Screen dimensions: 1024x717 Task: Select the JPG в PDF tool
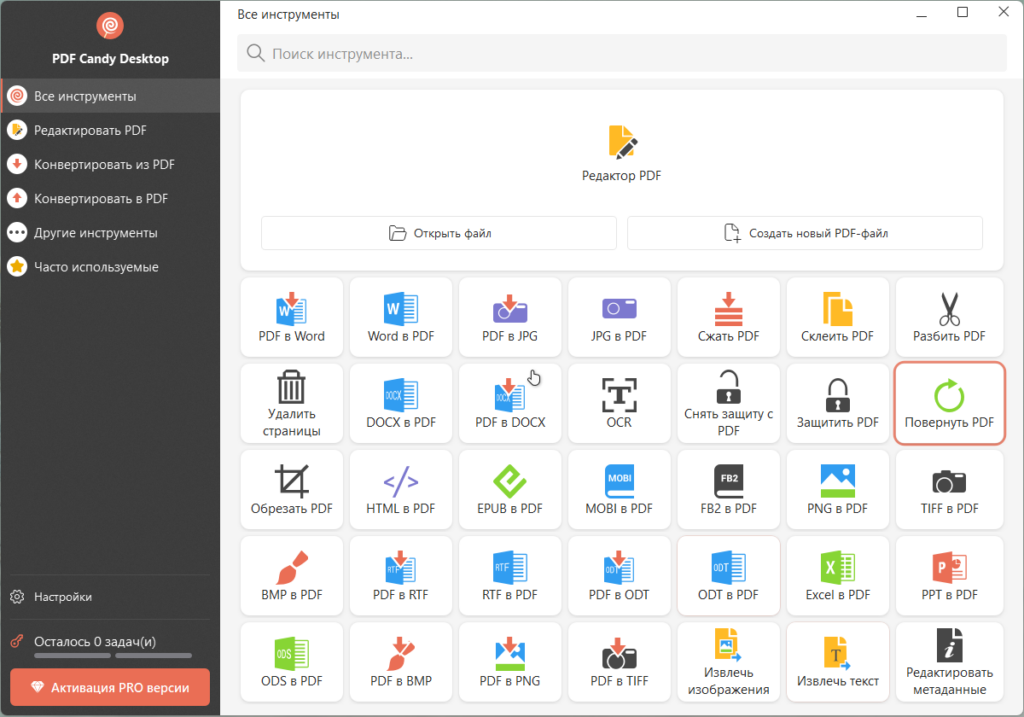click(618, 317)
